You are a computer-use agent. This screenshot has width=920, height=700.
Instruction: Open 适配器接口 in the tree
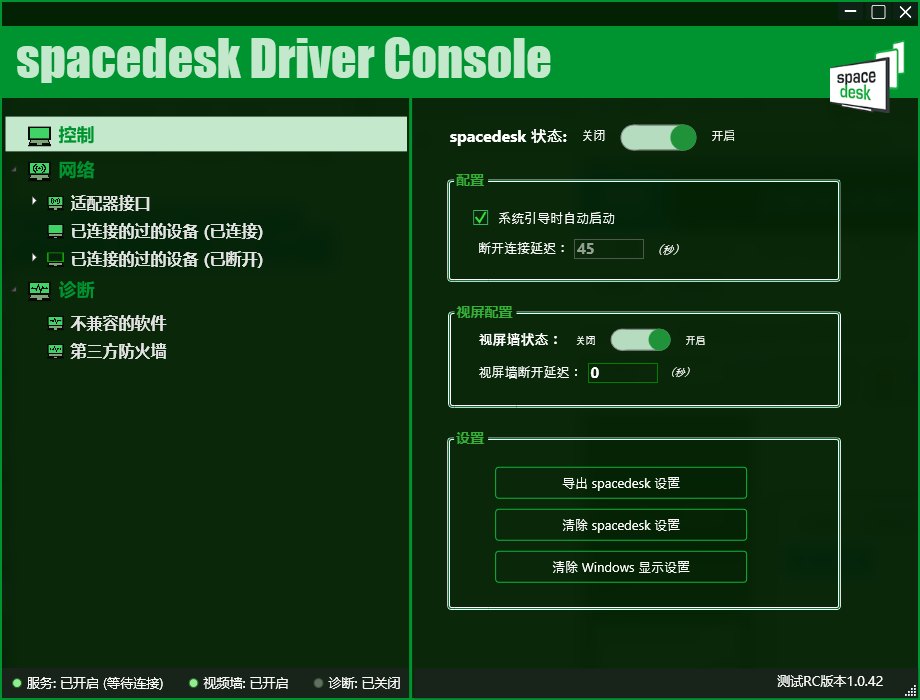pos(110,203)
